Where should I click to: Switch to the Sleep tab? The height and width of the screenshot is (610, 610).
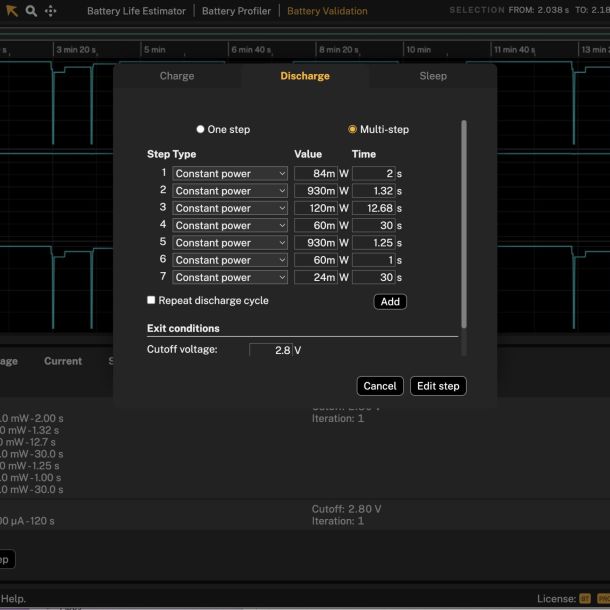click(433, 76)
